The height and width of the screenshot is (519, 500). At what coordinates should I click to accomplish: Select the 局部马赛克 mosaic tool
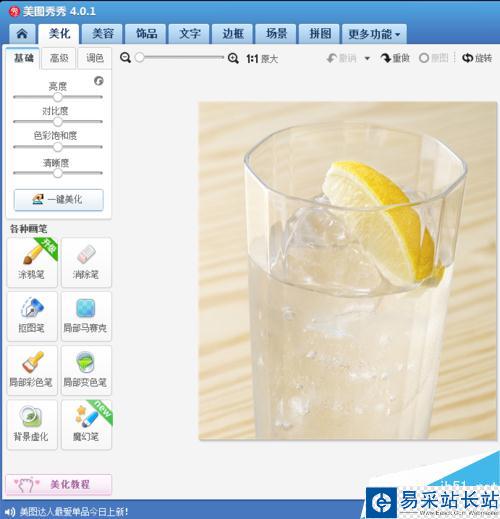pyautogui.click(x=86, y=316)
